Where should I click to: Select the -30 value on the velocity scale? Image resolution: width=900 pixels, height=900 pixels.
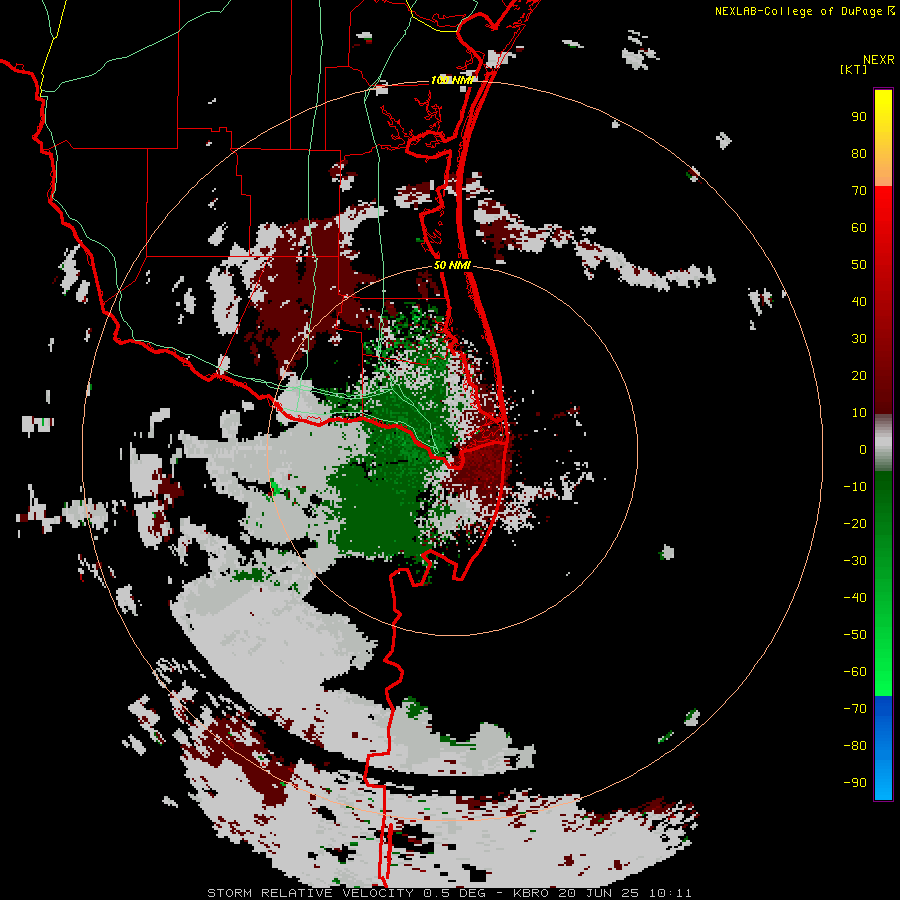(855, 561)
